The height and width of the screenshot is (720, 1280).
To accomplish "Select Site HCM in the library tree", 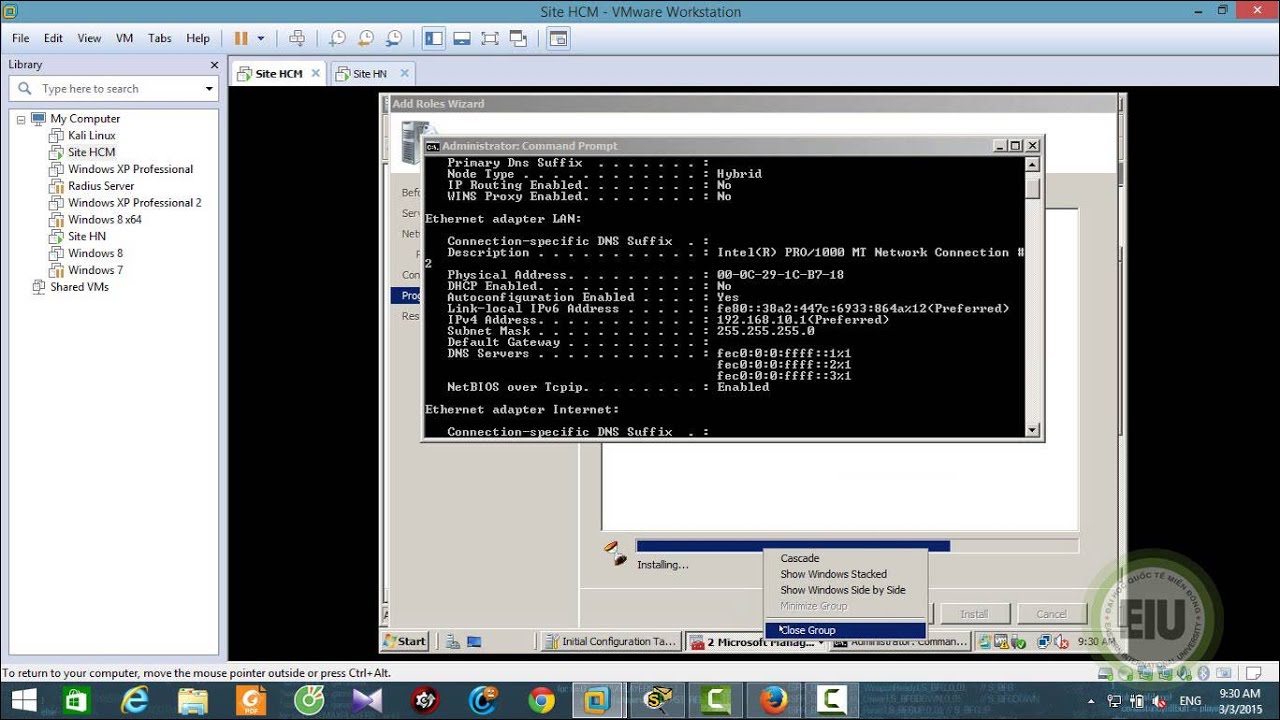I will tap(91, 152).
